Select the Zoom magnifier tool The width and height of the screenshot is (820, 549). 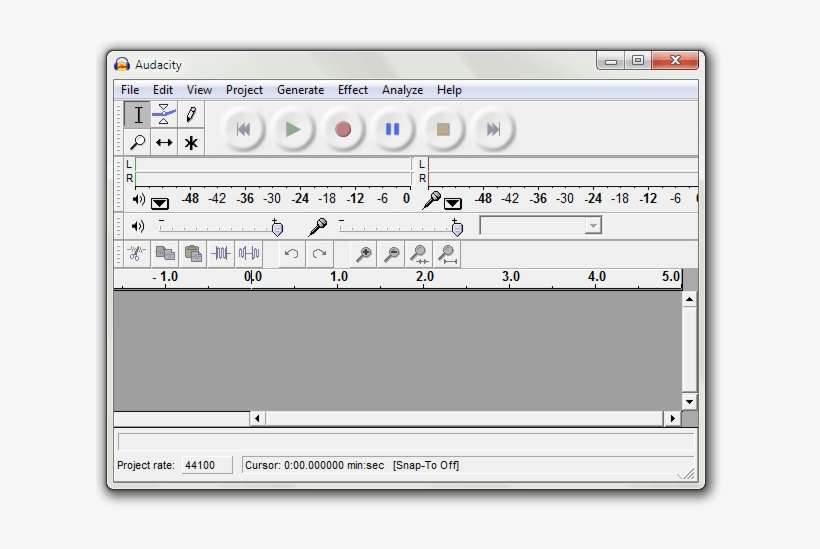138,142
